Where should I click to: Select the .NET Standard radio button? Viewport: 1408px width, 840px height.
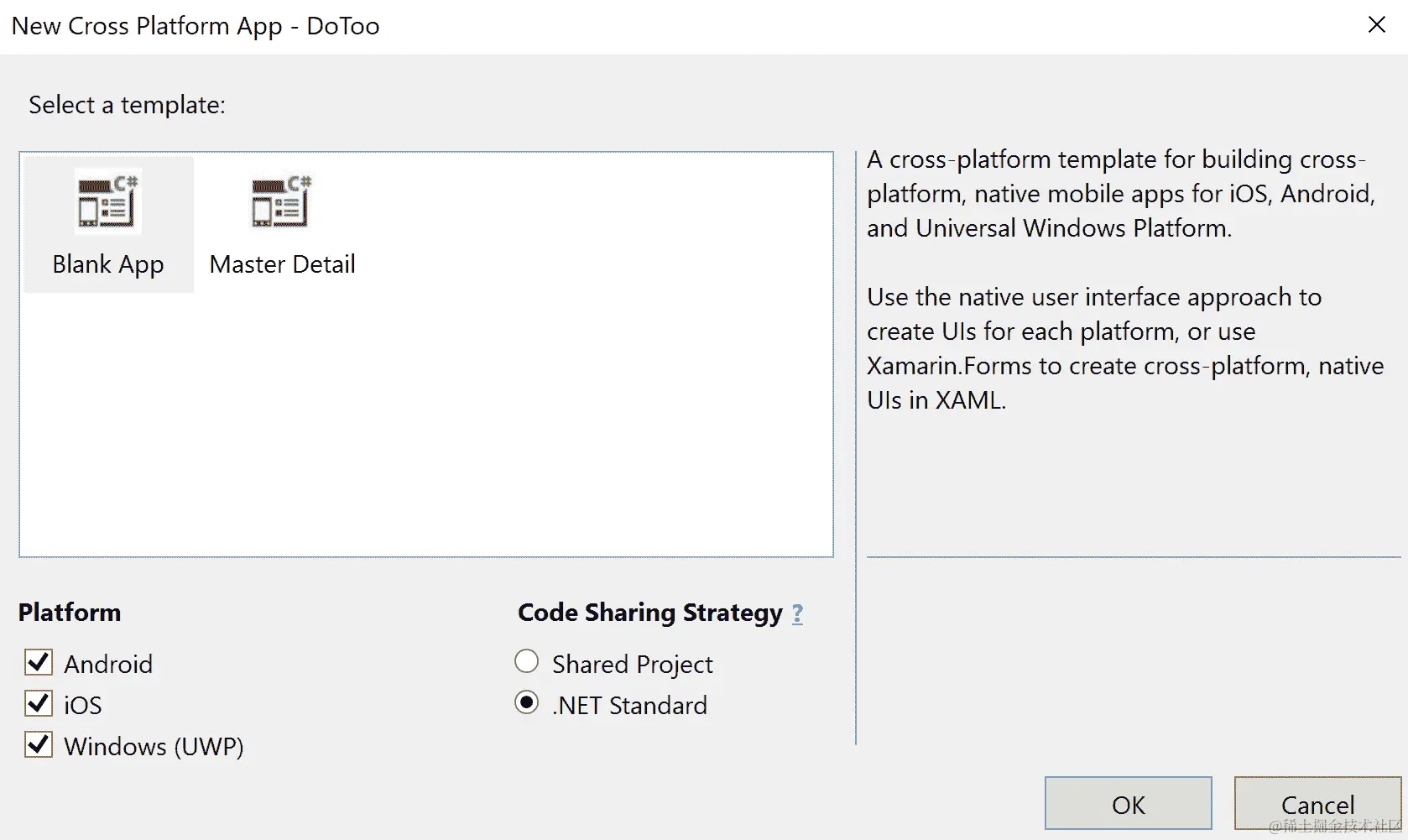click(x=526, y=702)
